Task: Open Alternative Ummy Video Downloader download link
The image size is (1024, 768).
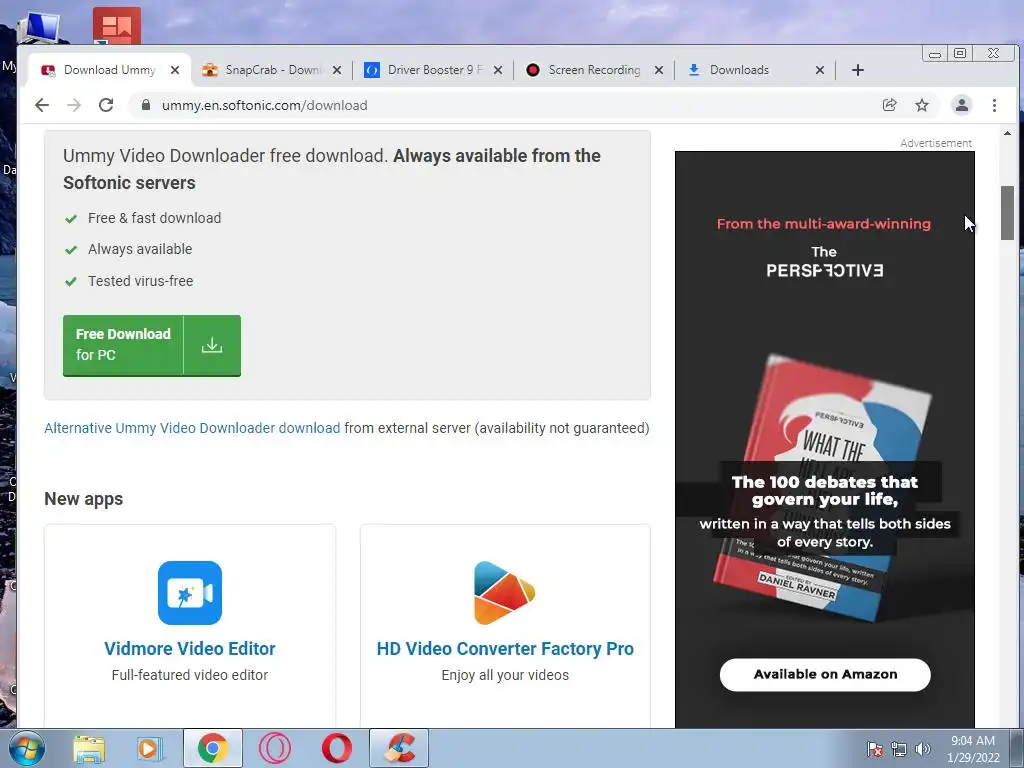Action: (x=192, y=428)
